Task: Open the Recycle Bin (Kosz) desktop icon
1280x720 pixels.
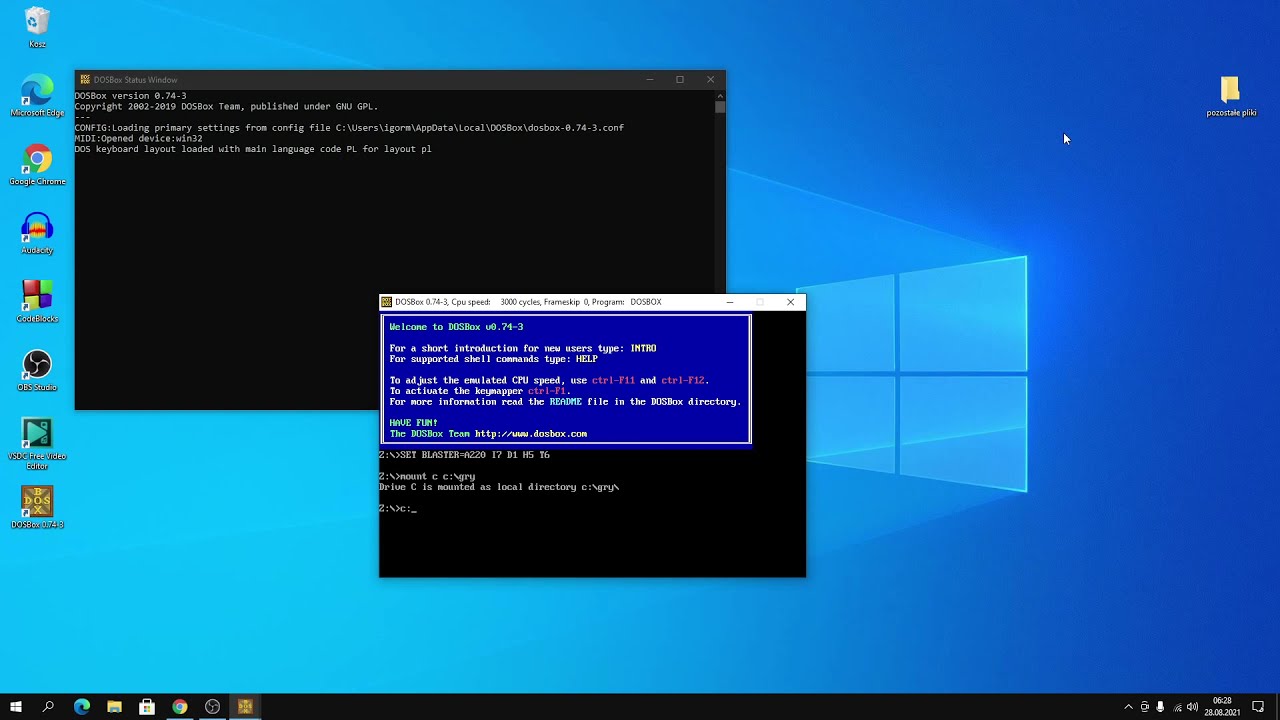Action: point(37,26)
